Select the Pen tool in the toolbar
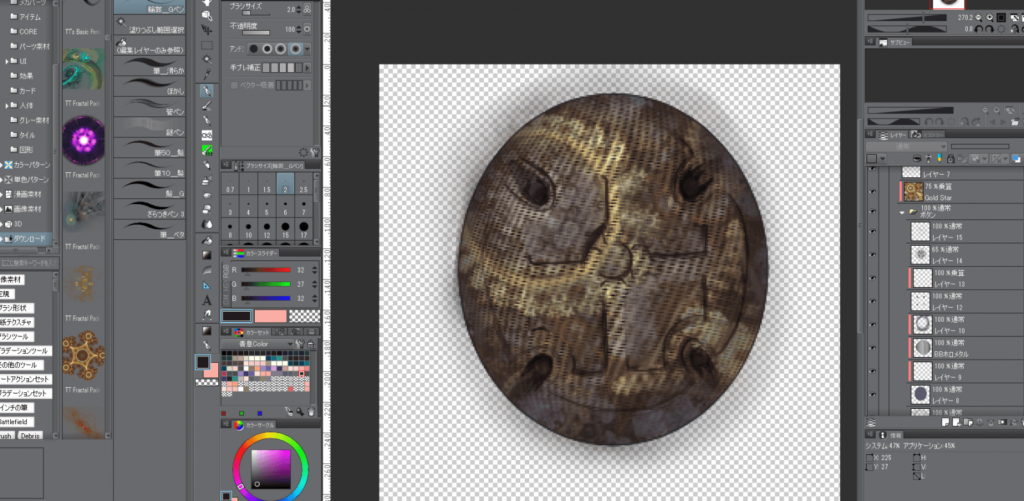1024x501 pixels. click(x=207, y=89)
